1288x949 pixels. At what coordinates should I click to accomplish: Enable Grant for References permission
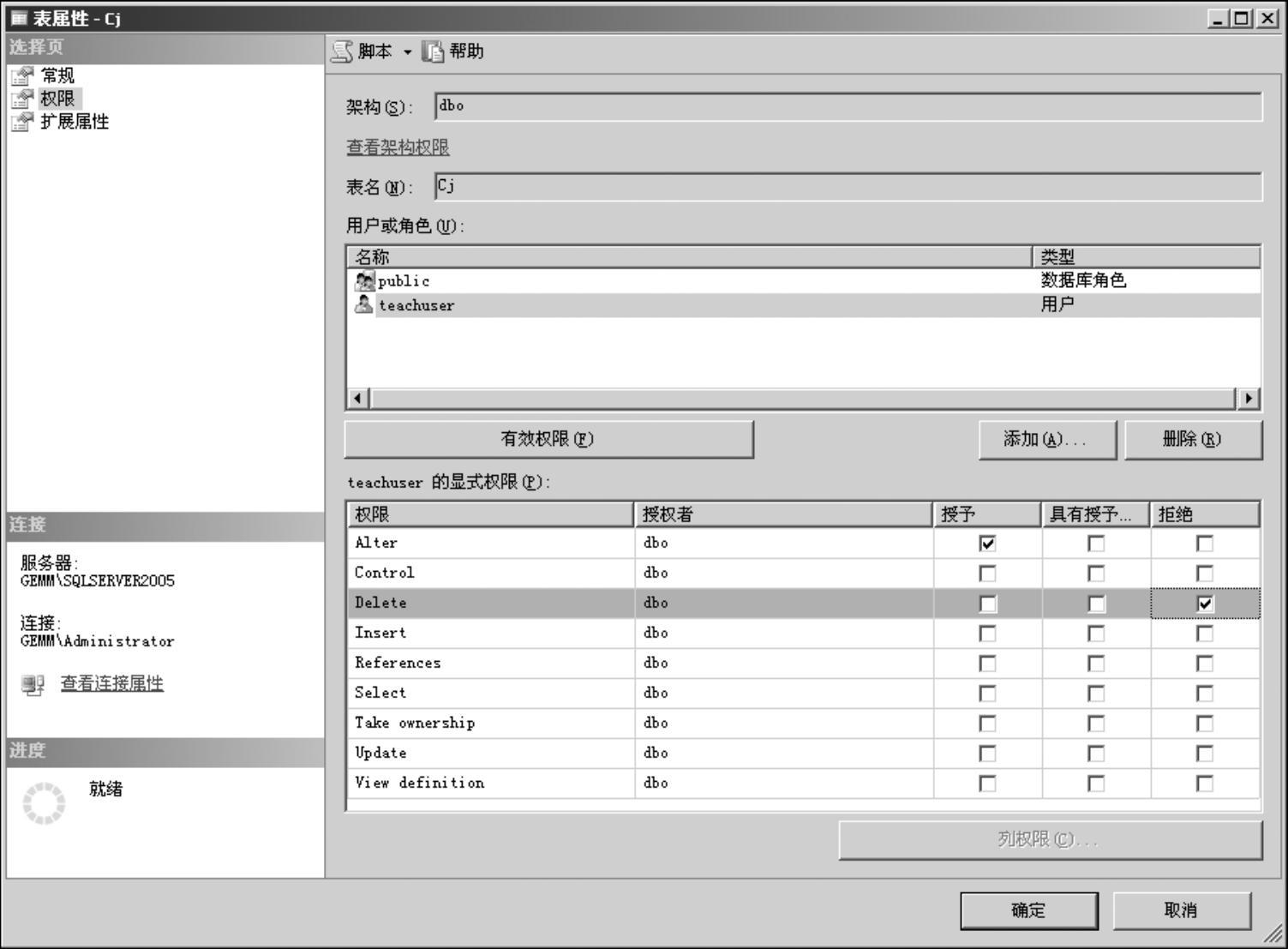pyautogui.click(x=987, y=664)
